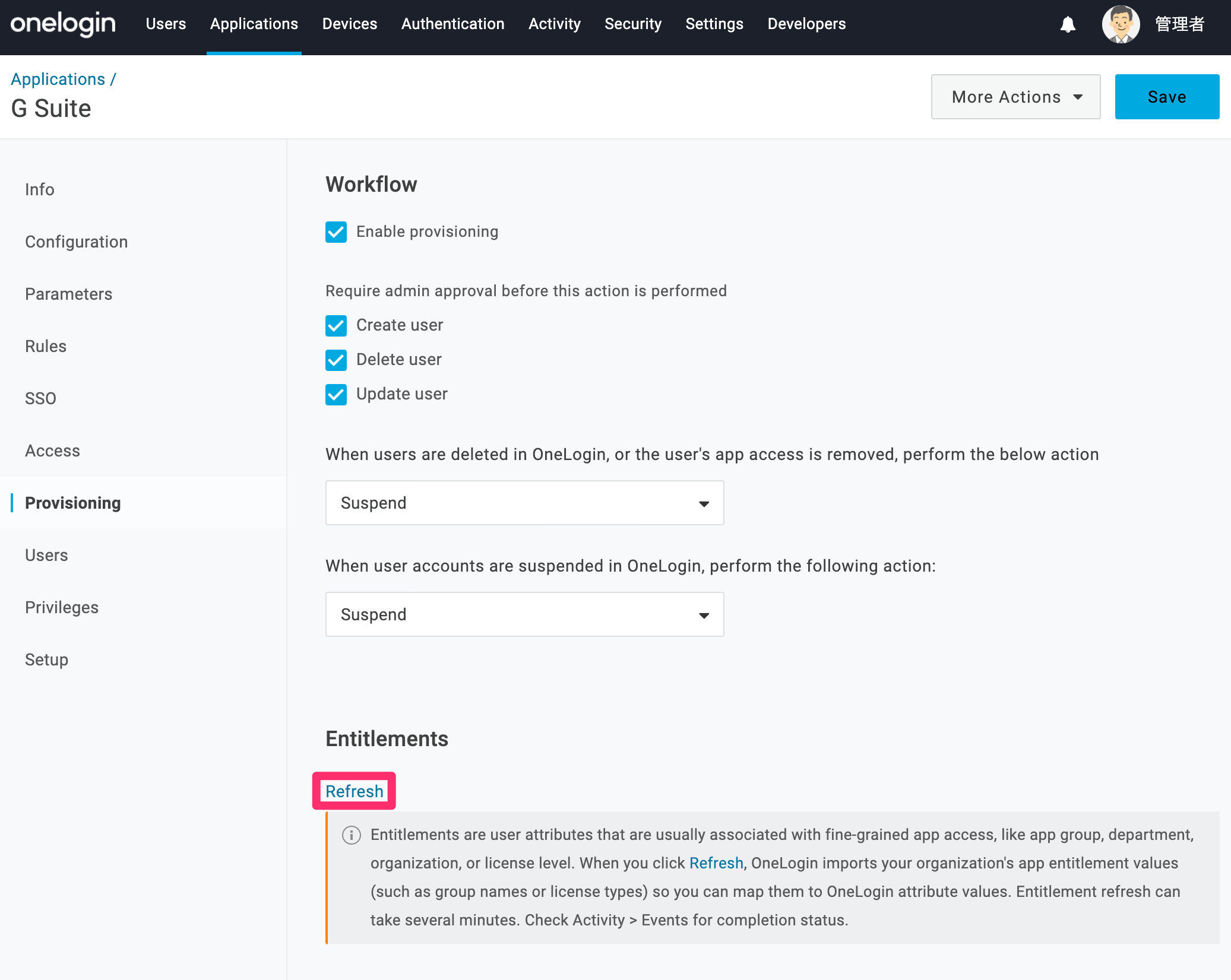The image size is (1231, 980).
Task: Select the Setup sidebar tab
Action: (46, 659)
